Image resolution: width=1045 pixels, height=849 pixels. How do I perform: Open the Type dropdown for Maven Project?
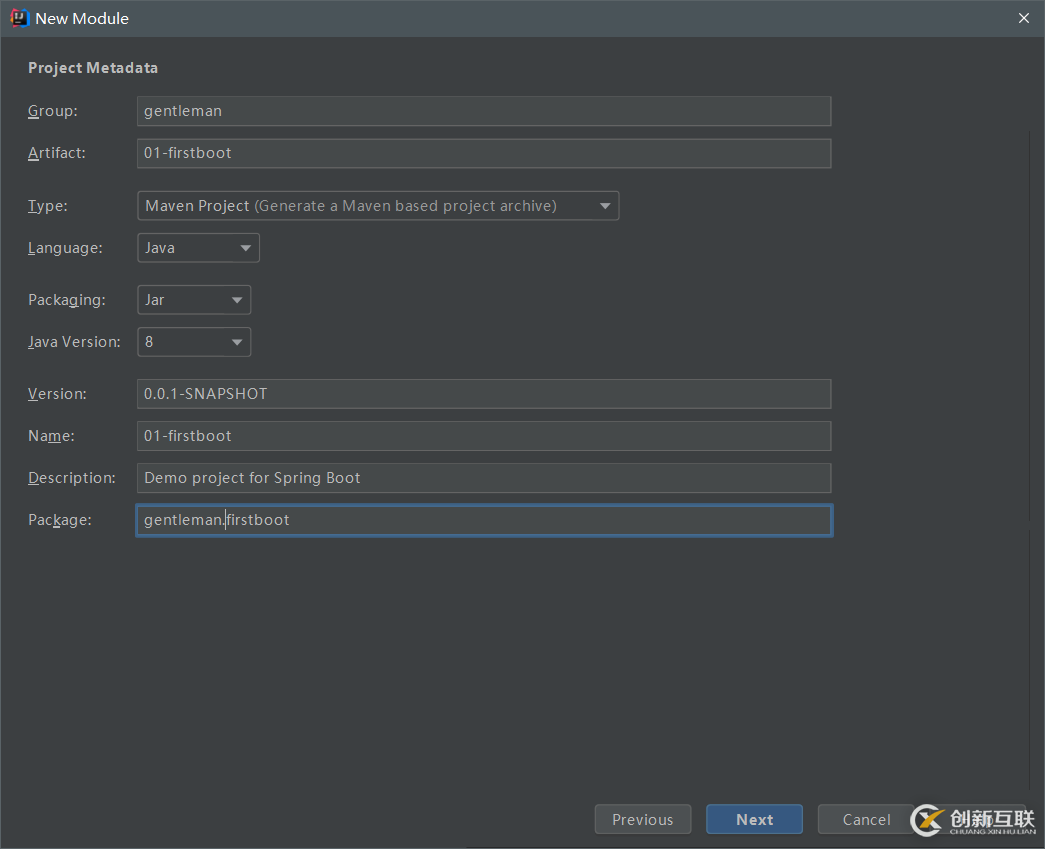(377, 206)
